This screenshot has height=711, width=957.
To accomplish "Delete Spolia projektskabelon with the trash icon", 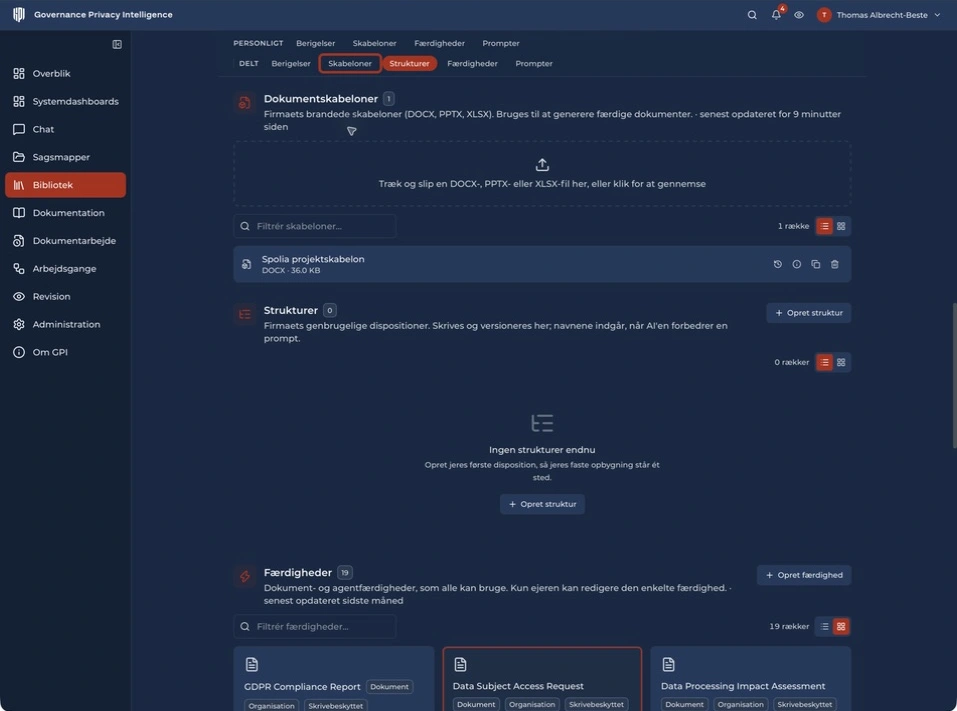I will pyautogui.click(x=834, y=264).
